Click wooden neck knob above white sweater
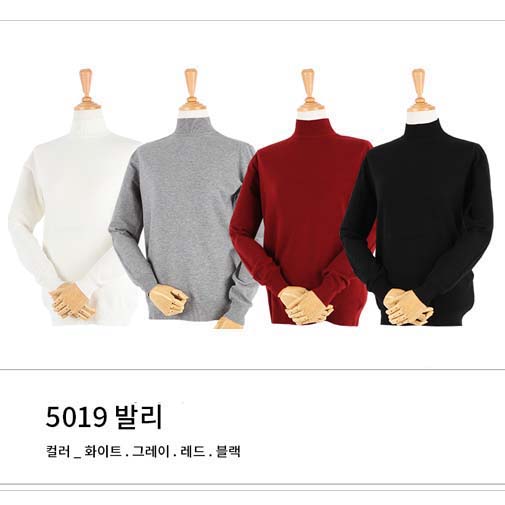The image size is (505, 505). 87,89
